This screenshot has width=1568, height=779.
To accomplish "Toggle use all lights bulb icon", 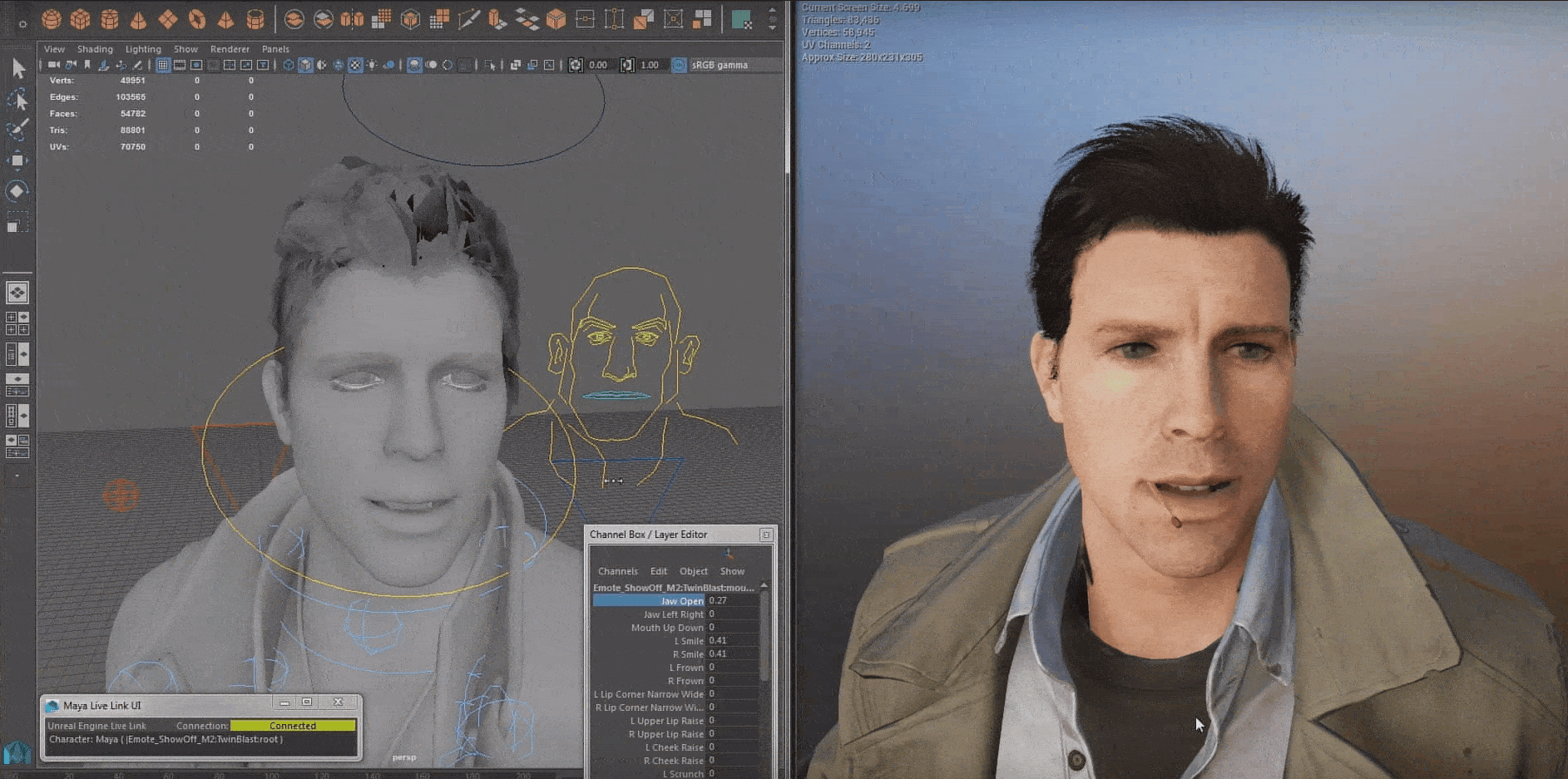I will tap(372, 65).
